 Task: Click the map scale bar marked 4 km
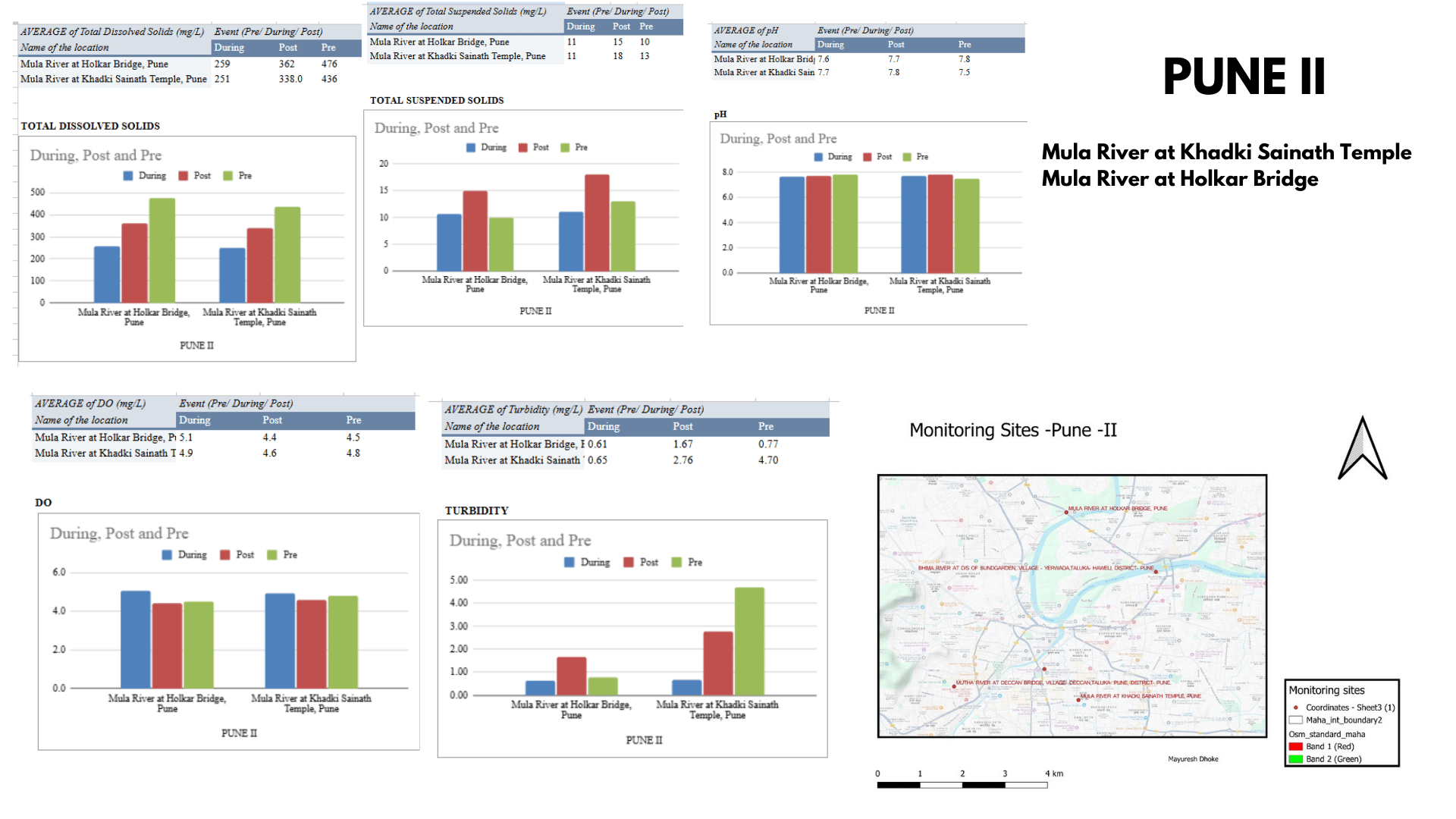click(962, 785)
